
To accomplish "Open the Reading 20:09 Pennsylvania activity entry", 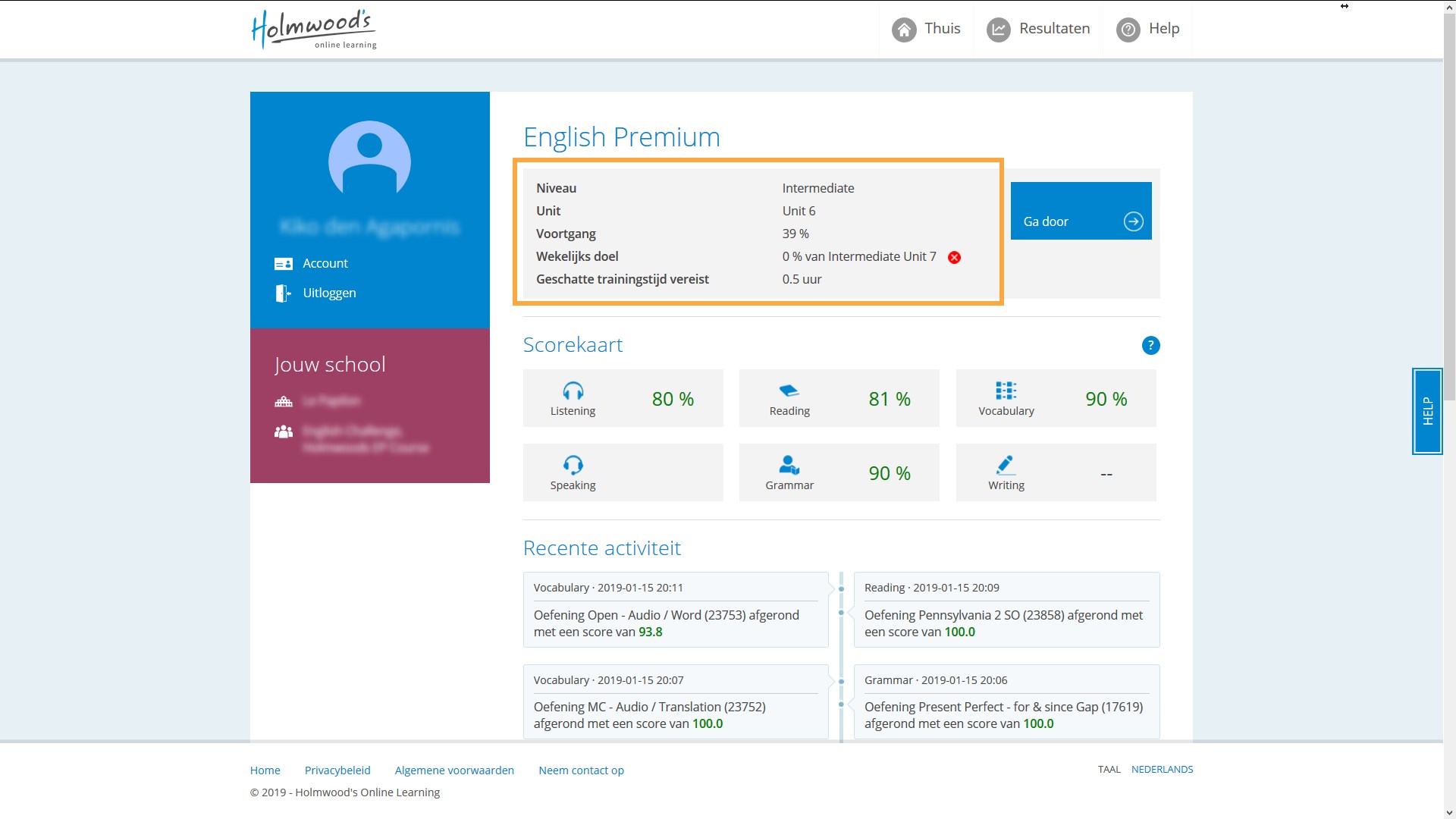I will (1006, 610).
